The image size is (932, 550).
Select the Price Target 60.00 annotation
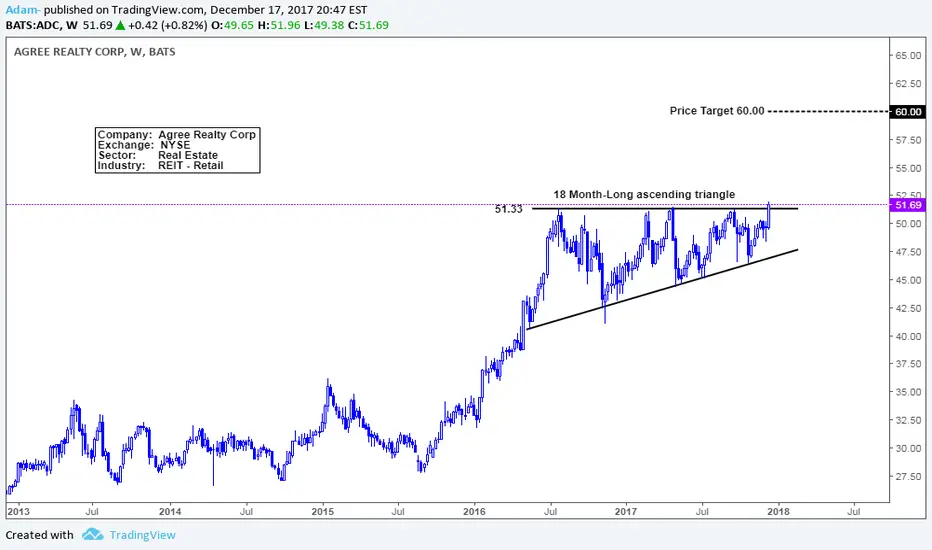(717, 111)
